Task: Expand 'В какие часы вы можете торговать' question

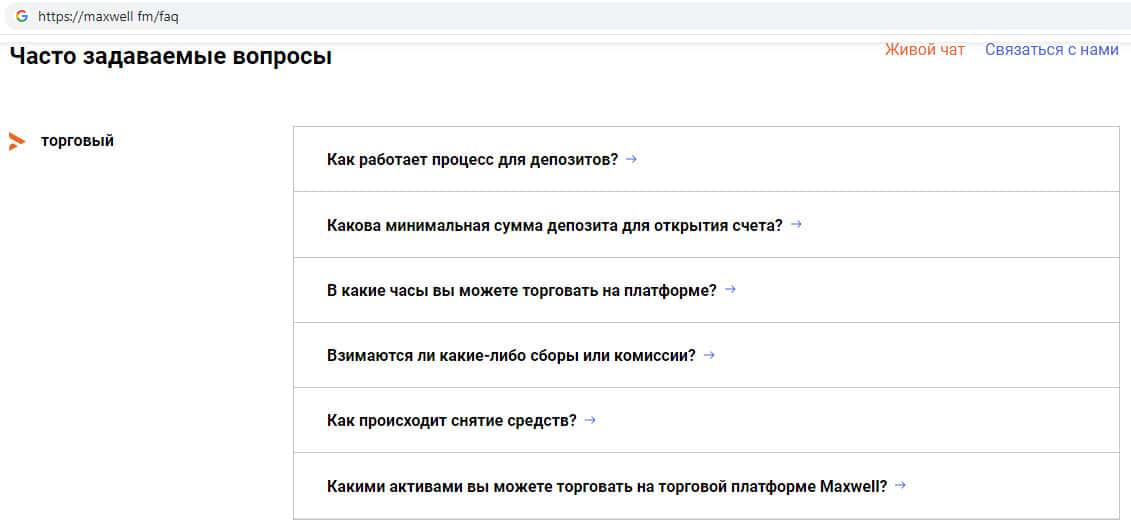Action: click(x=521, y=290)
